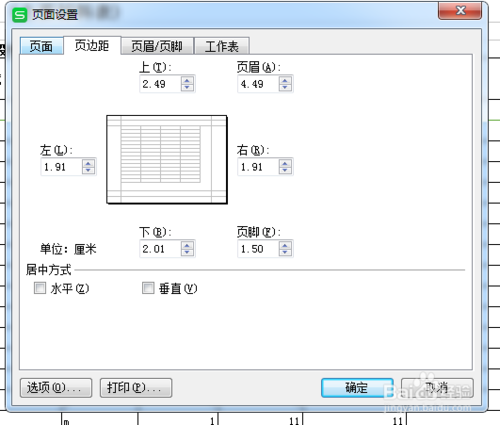The image size is (500, 425).
Task: Click the bottom margin field showing 2.01
Action: [160, 249]
